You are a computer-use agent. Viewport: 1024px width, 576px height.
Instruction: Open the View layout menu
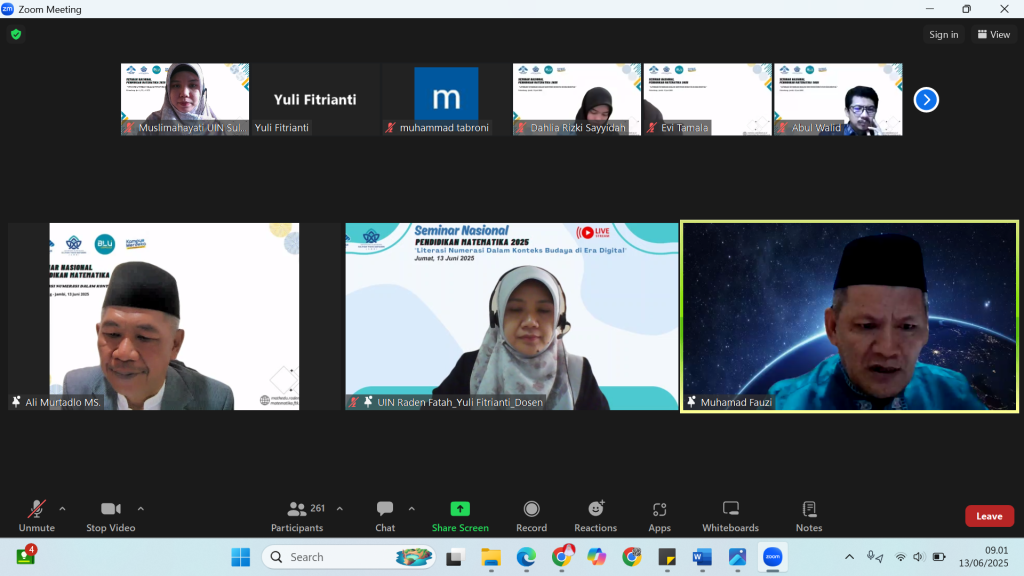click(x=994, y=34)
